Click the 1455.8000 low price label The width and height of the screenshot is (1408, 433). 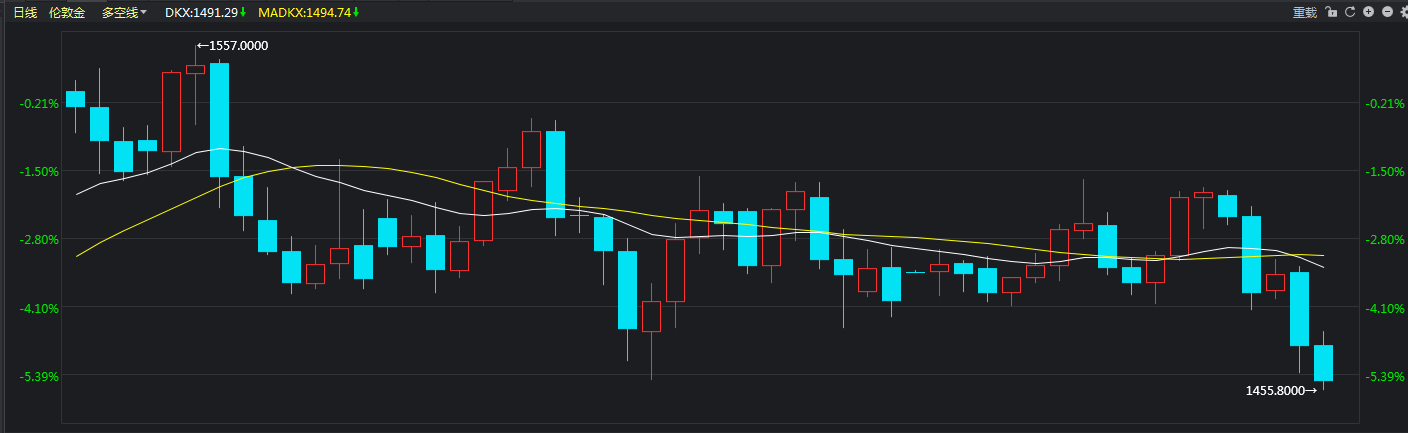1281,391
